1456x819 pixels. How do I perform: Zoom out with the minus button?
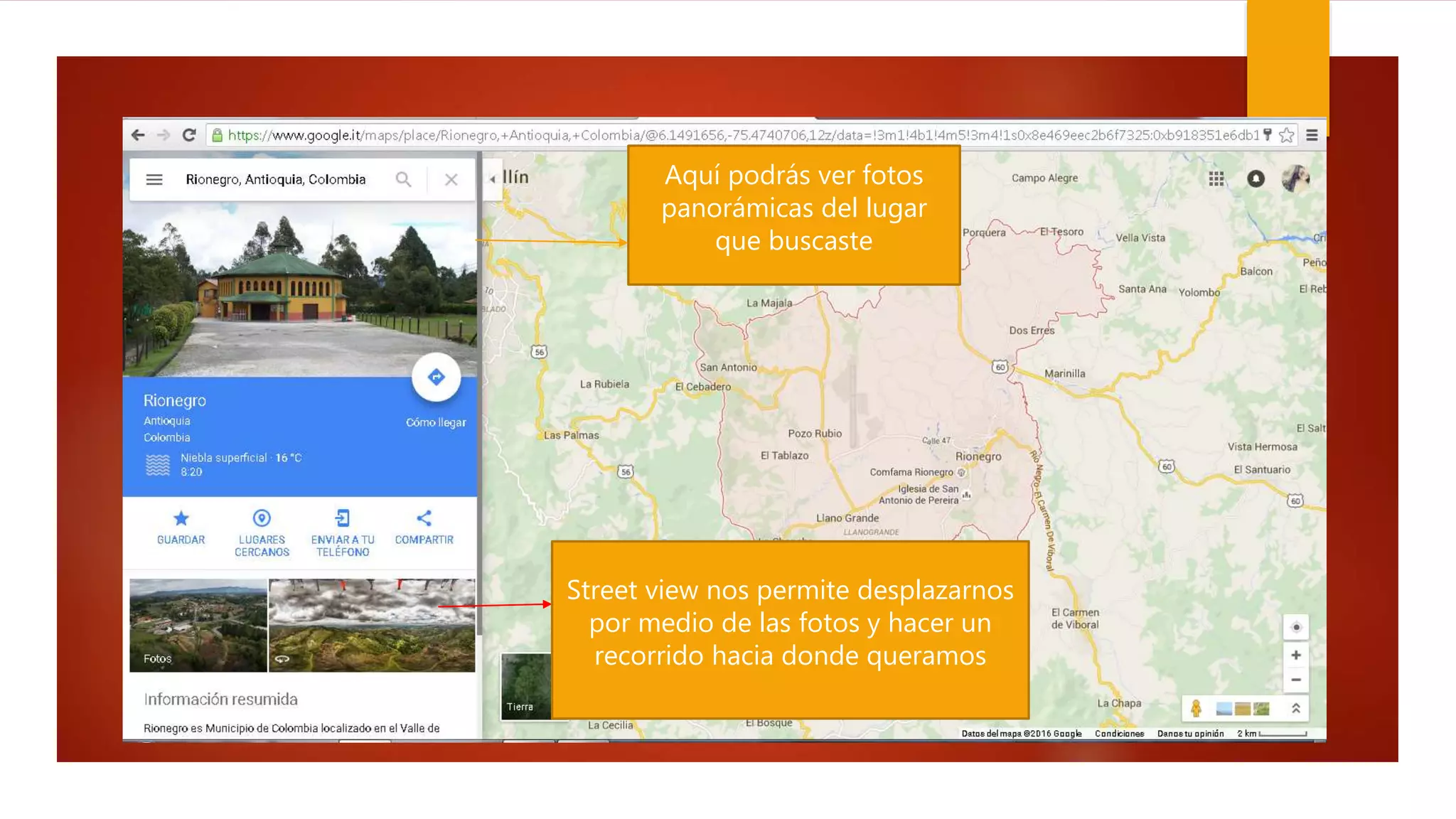(x=1296, y=680)
